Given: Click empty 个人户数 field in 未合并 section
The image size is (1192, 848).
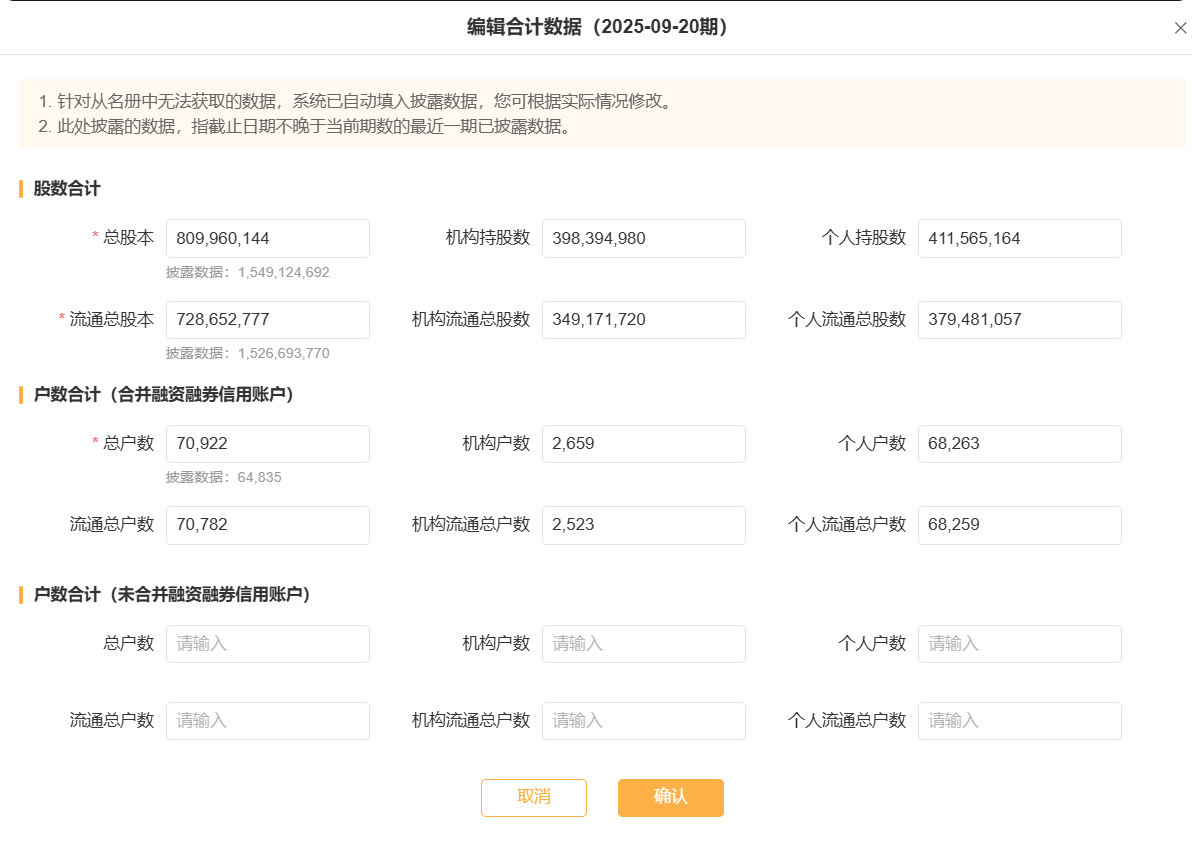Looking at the screenshot, I should [x=1019, y=644].
